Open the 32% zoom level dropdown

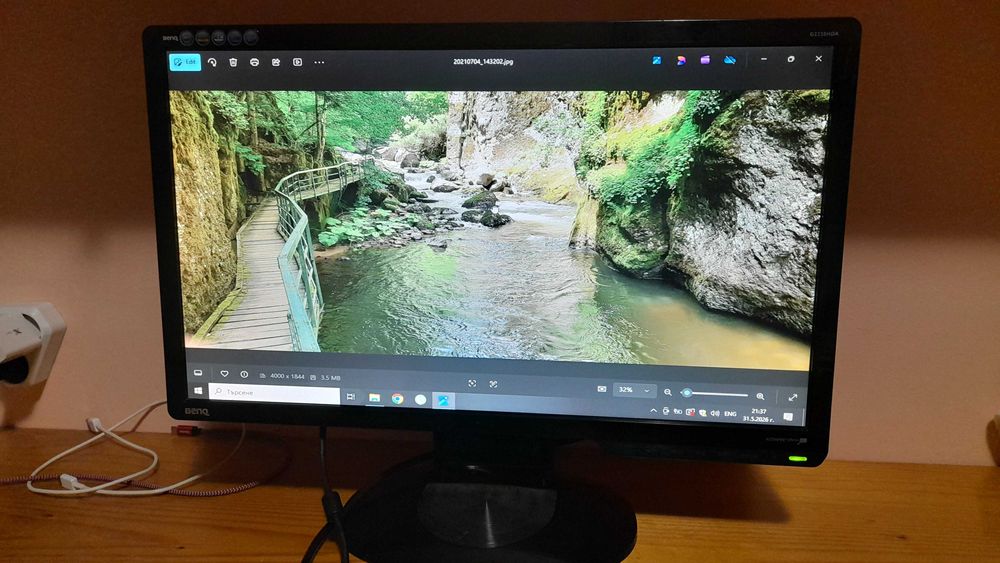pyautogui.click(x=635, y=390)
